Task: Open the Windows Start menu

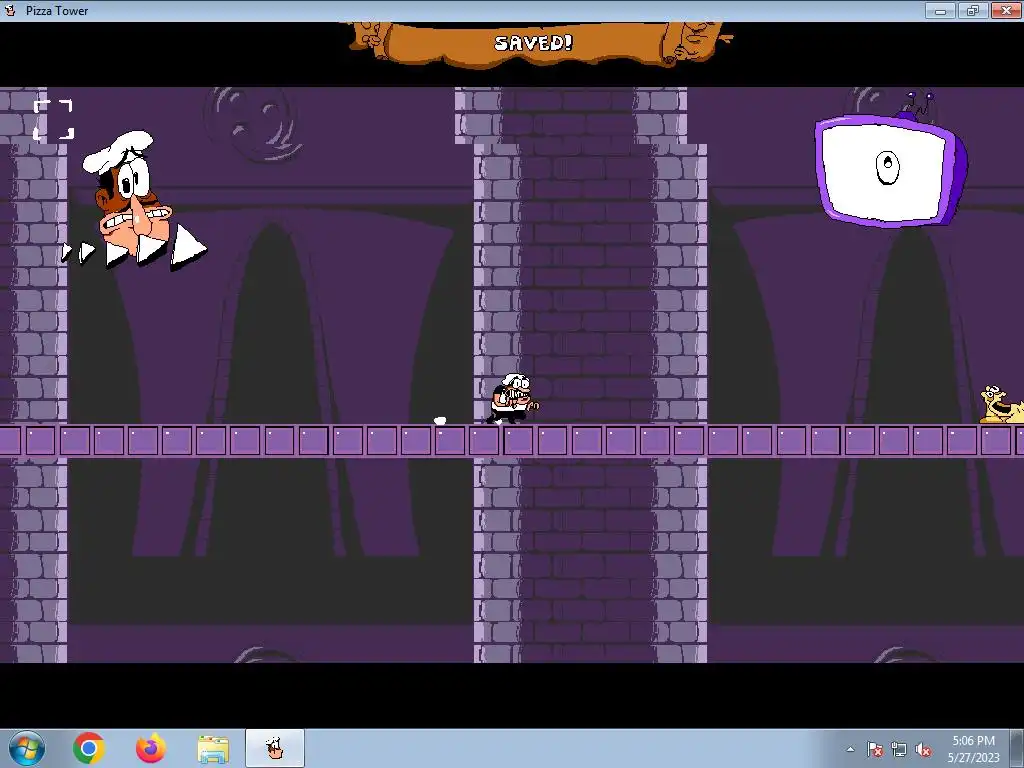Action: tap(27, 748)
